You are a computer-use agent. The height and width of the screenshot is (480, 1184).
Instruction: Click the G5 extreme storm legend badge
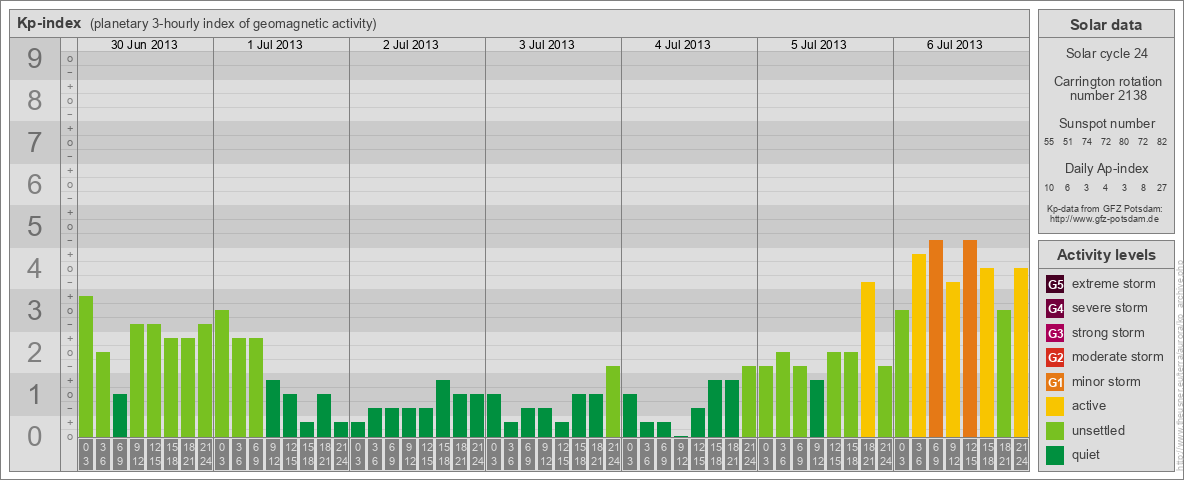click(x=1055, y=284)
